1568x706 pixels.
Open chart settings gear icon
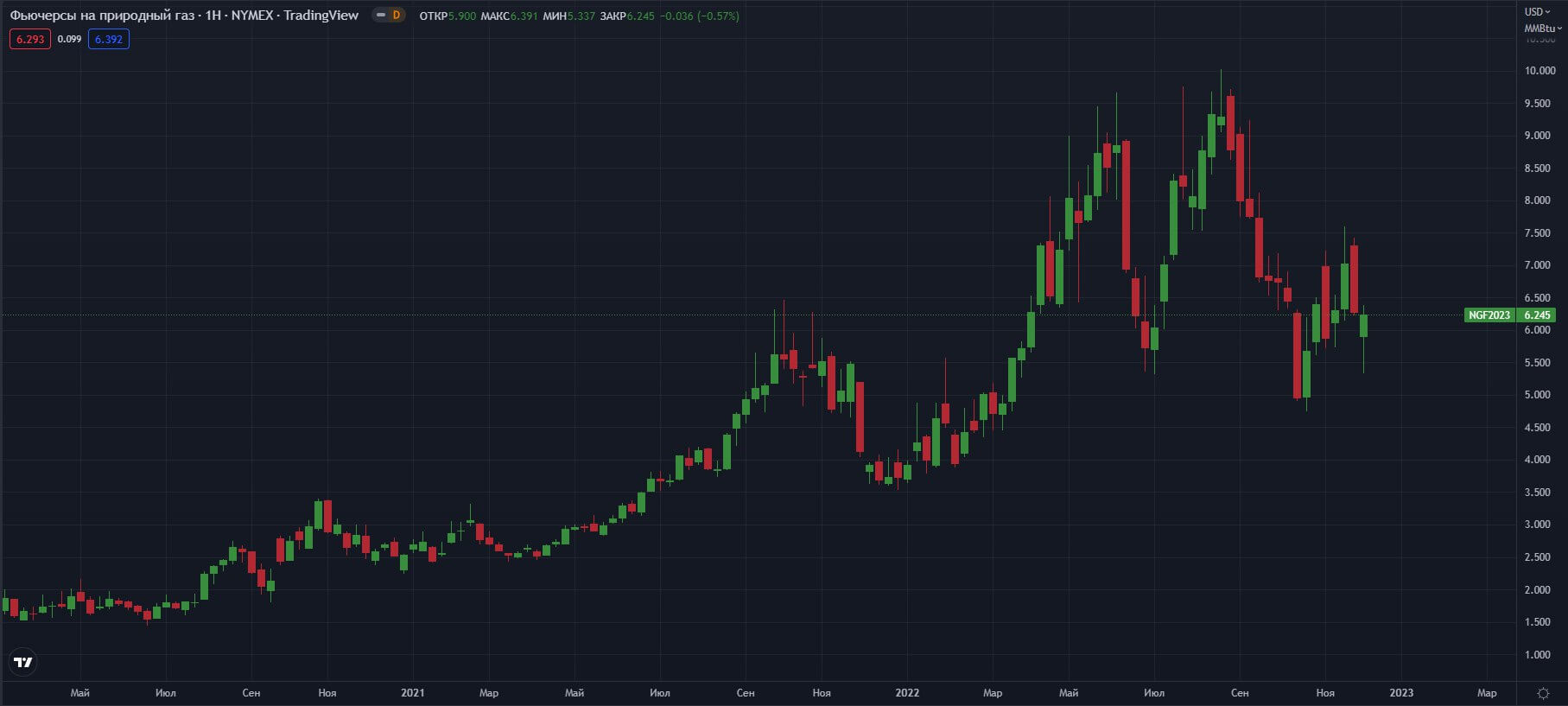pos(1543,693)
